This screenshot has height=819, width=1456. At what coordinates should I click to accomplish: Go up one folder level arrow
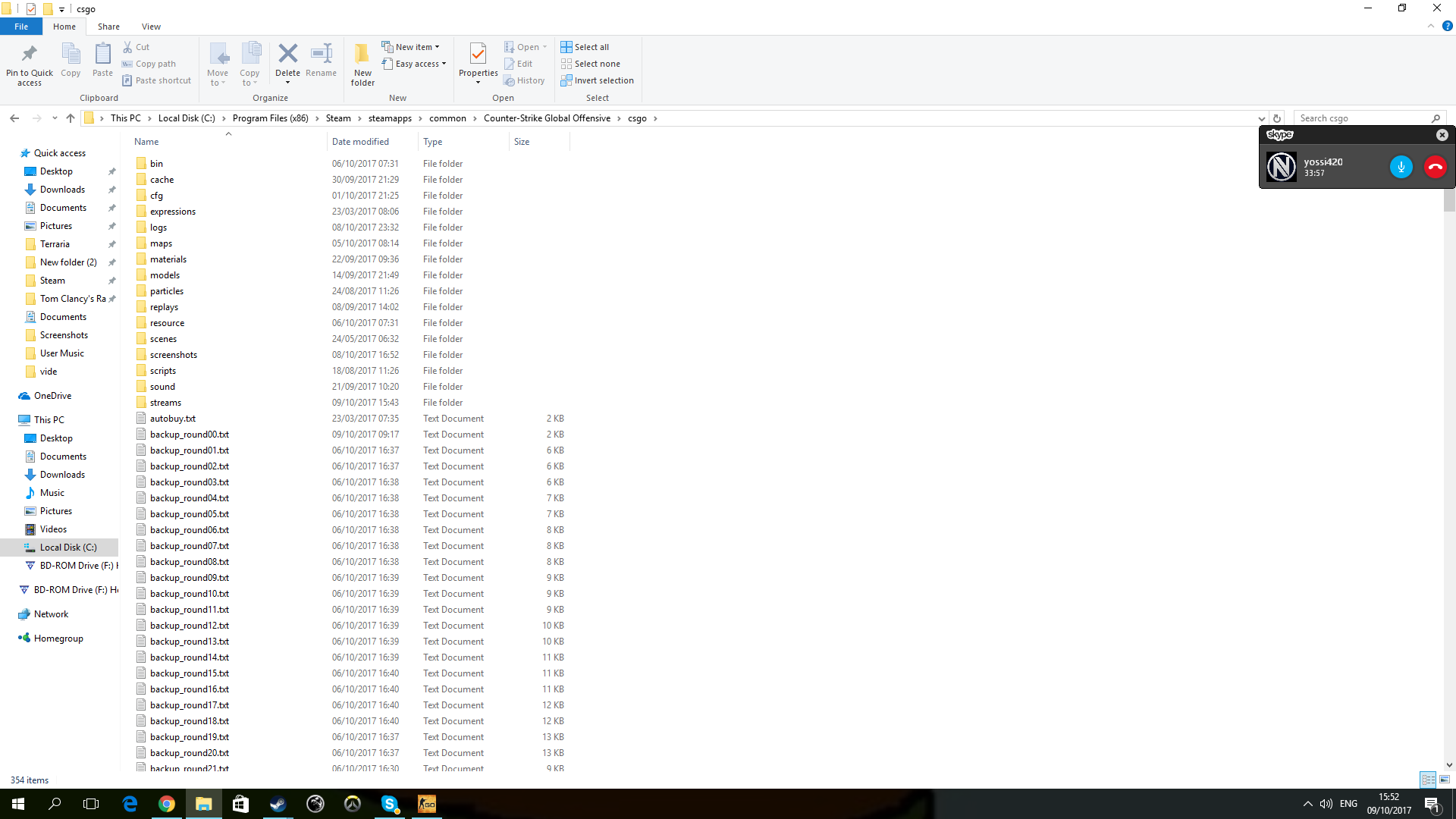point(71,118)
